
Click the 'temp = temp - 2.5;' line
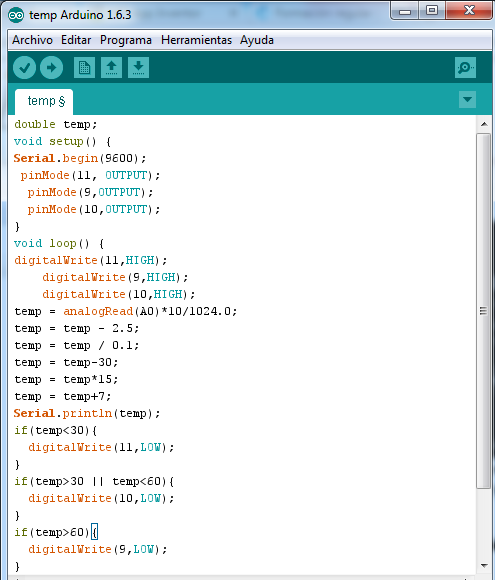(x=77, y=329)
